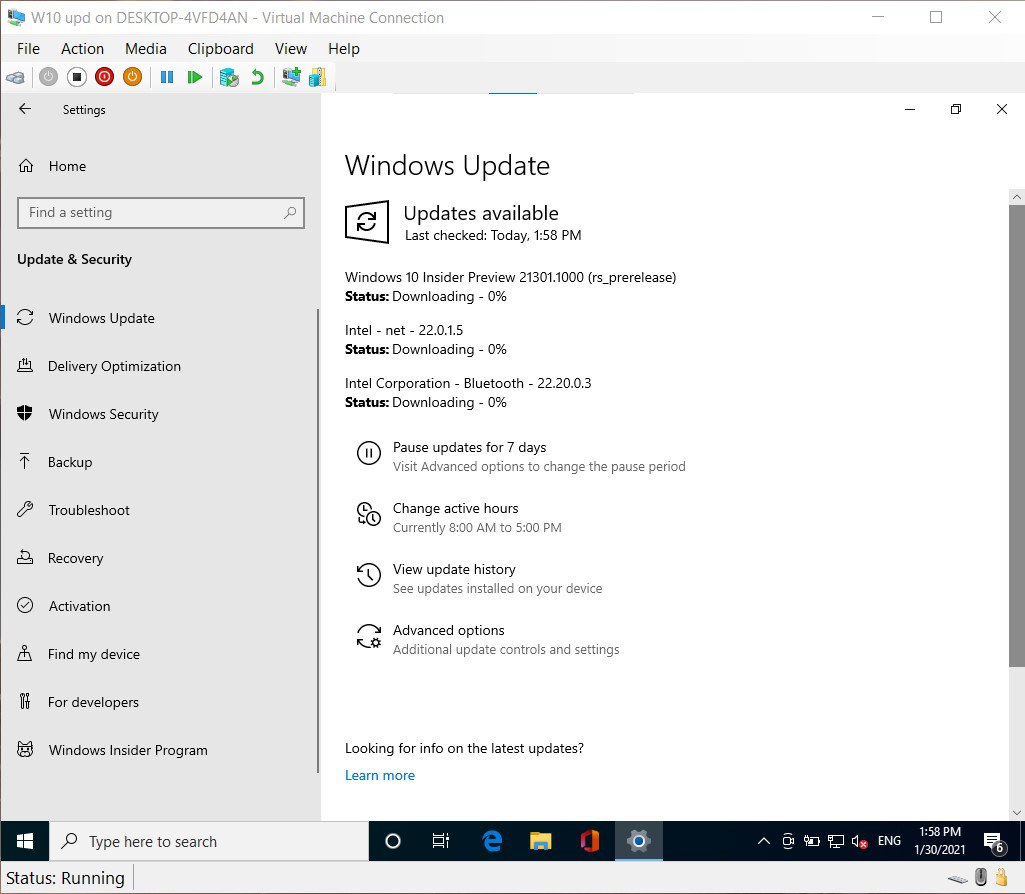Image resolution: width=1025 pixels, height=894 pixels.
Task: Launch Microsoft Edge from taskbar
Action: click(x=492, y=841)
